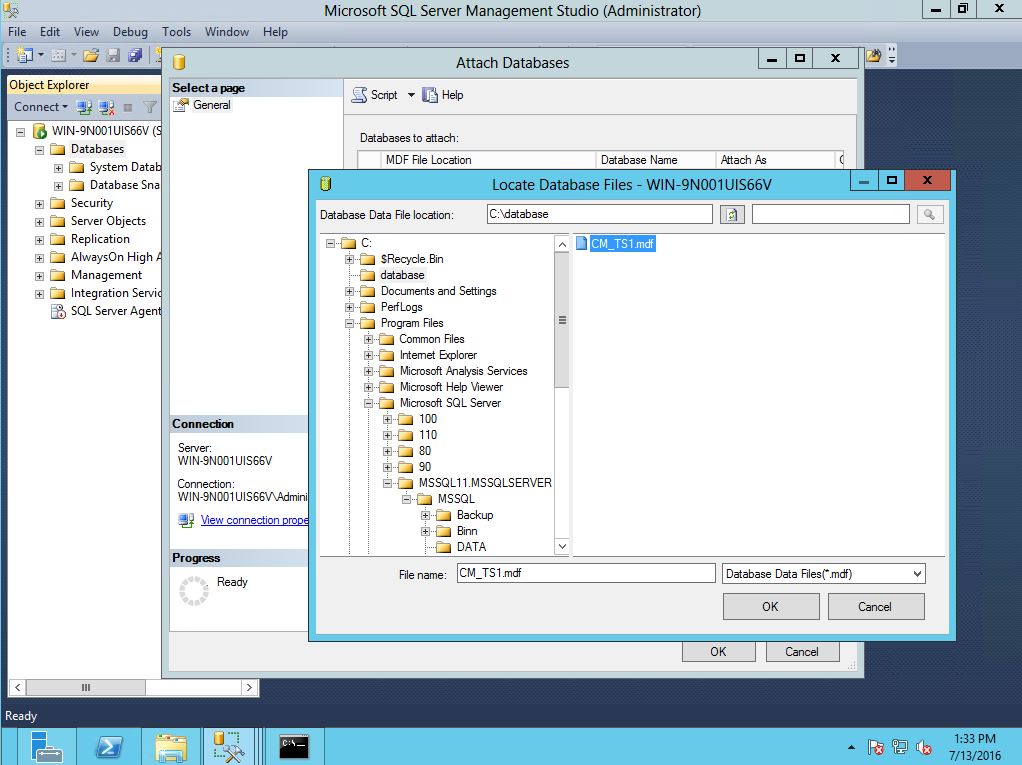Open the Window menu
The width and height of the screenshot is (1022, 765).
(x=226, y=31)
